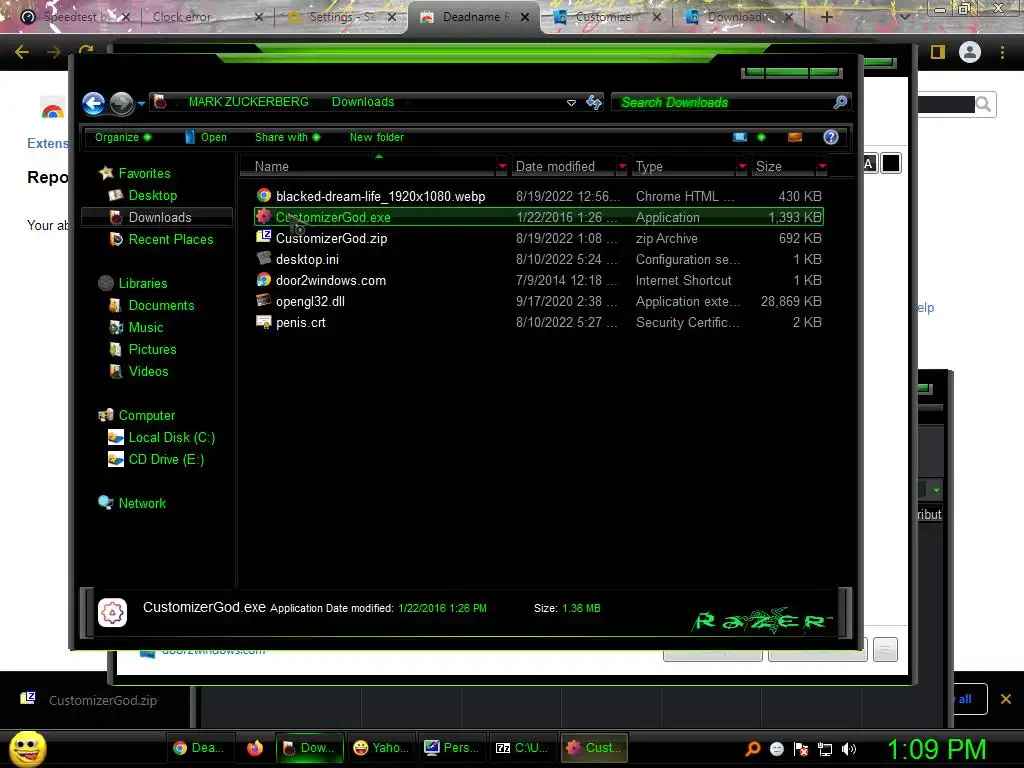This screenshot has width=1024, height=768.
Task: Click the Explorer Help question mark icon
Action: (x=831, y=136)
